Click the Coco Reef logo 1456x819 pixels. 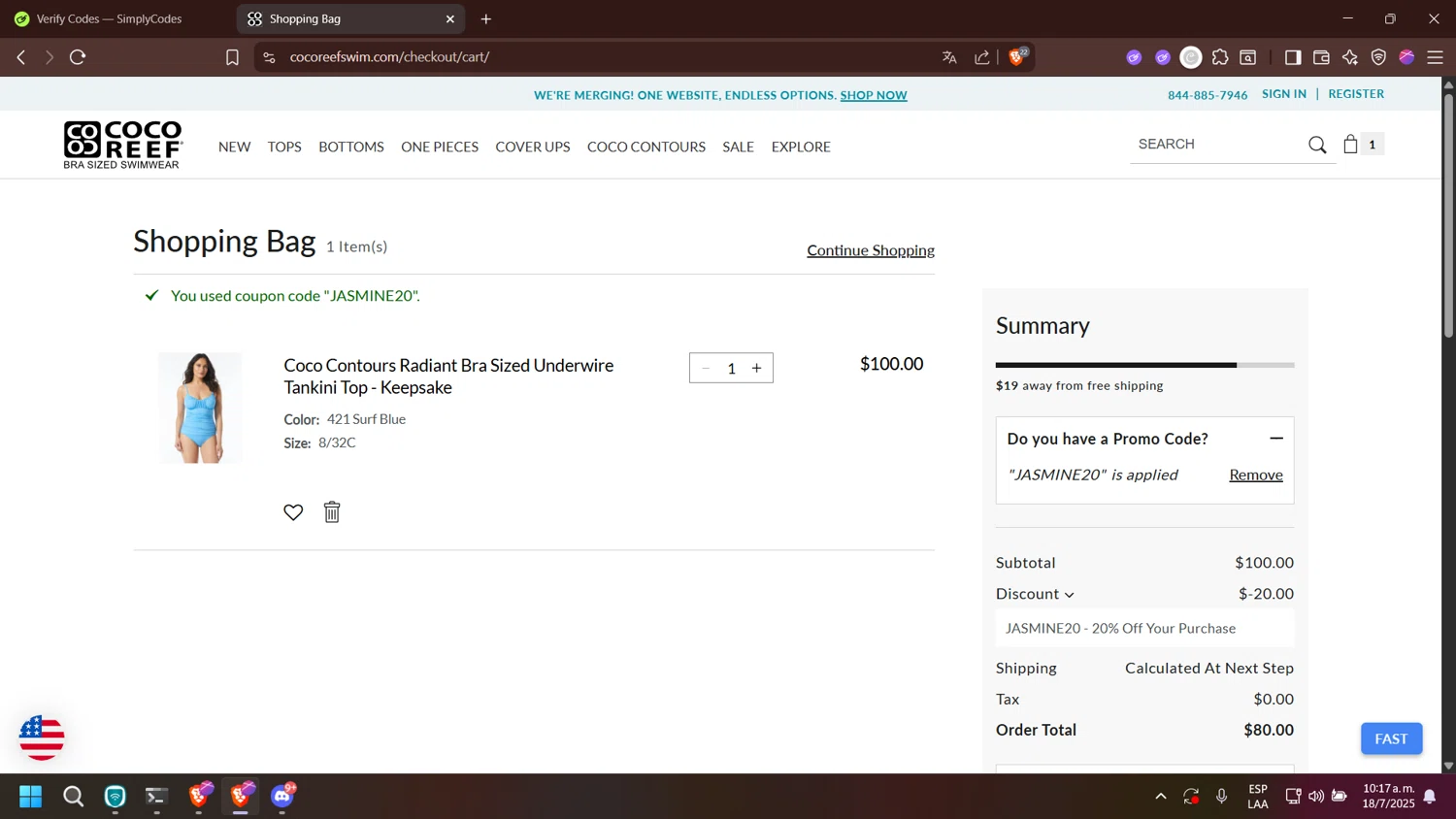pyautogui.click(x=122, y=145)
